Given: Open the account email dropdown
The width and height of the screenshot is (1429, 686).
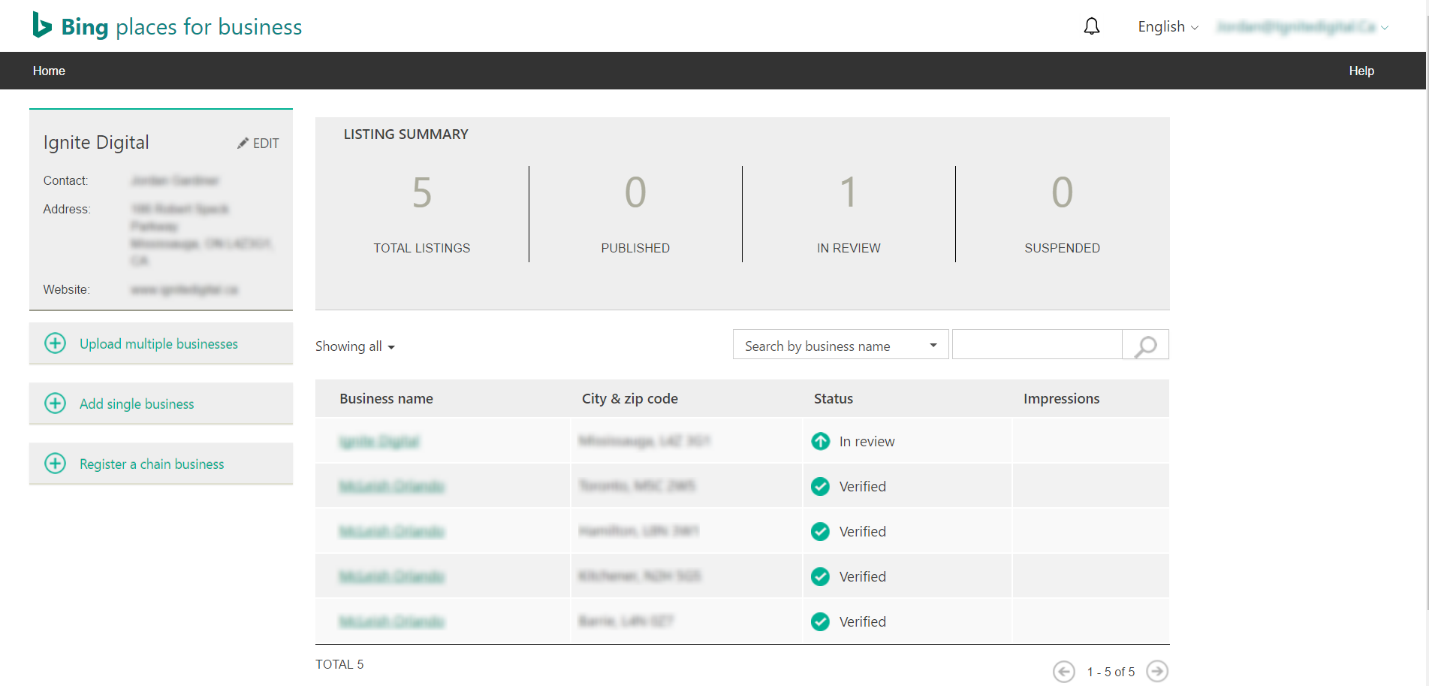Looking at the screenshot, I should [1303, 27].
